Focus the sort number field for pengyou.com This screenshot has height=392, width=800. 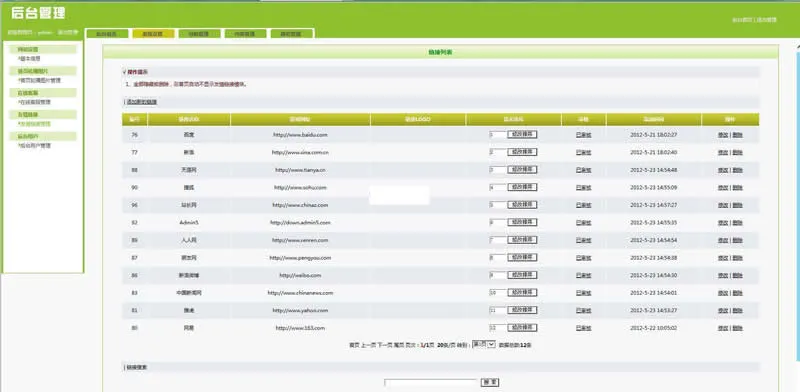(x=497, y=258)
